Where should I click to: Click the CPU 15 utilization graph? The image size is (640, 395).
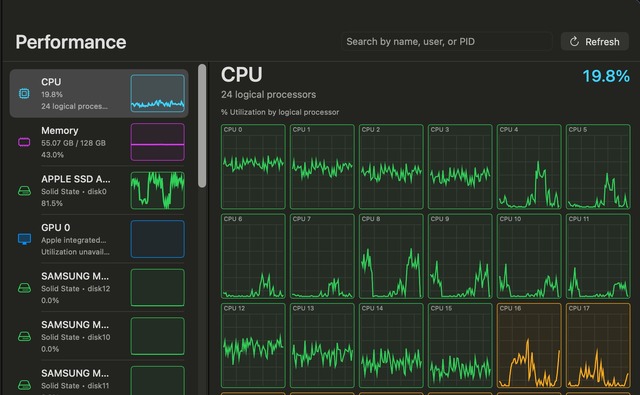[460, 345]
